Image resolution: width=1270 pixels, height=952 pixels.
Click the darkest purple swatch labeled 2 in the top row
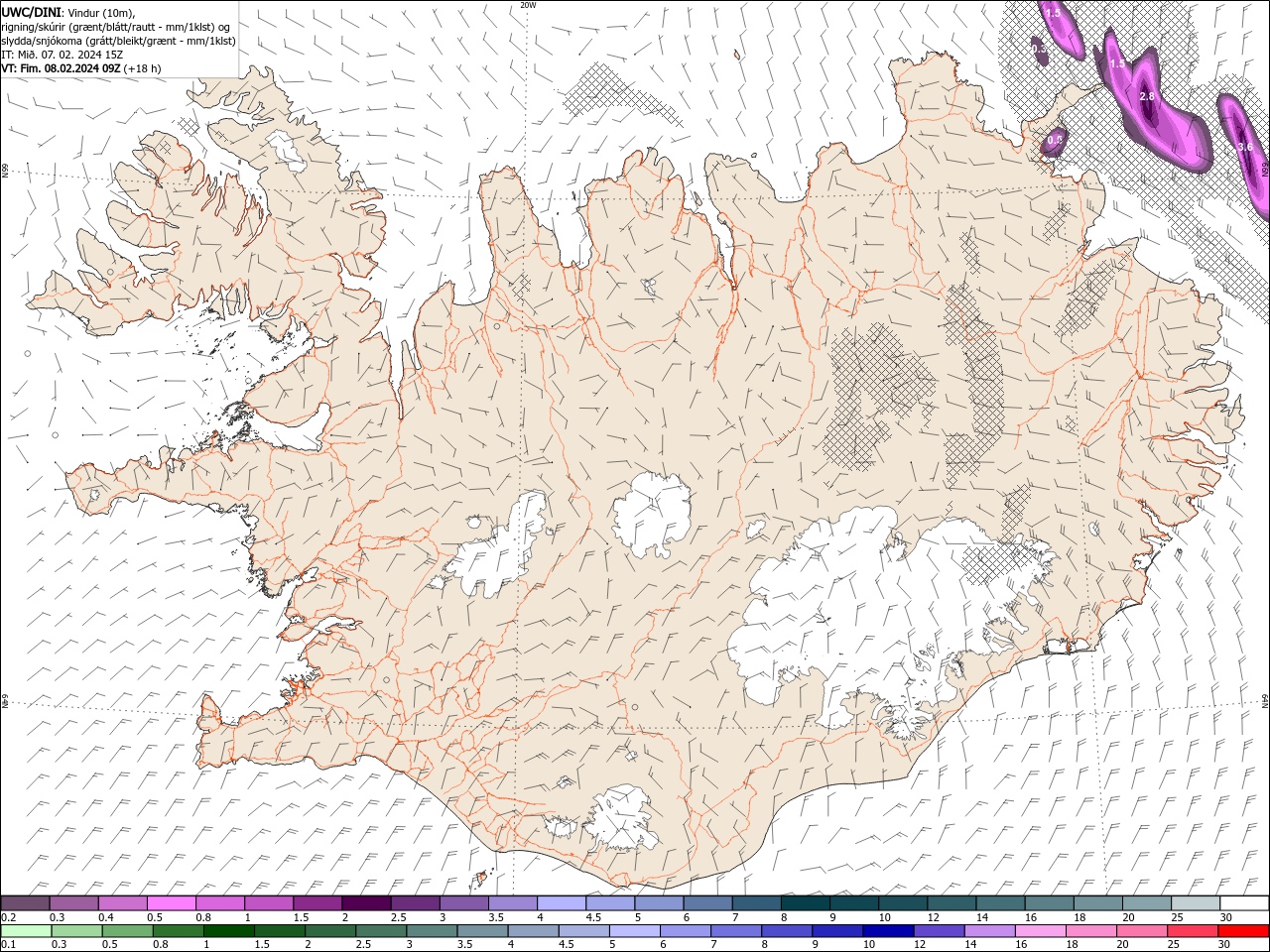pos(366,903)
